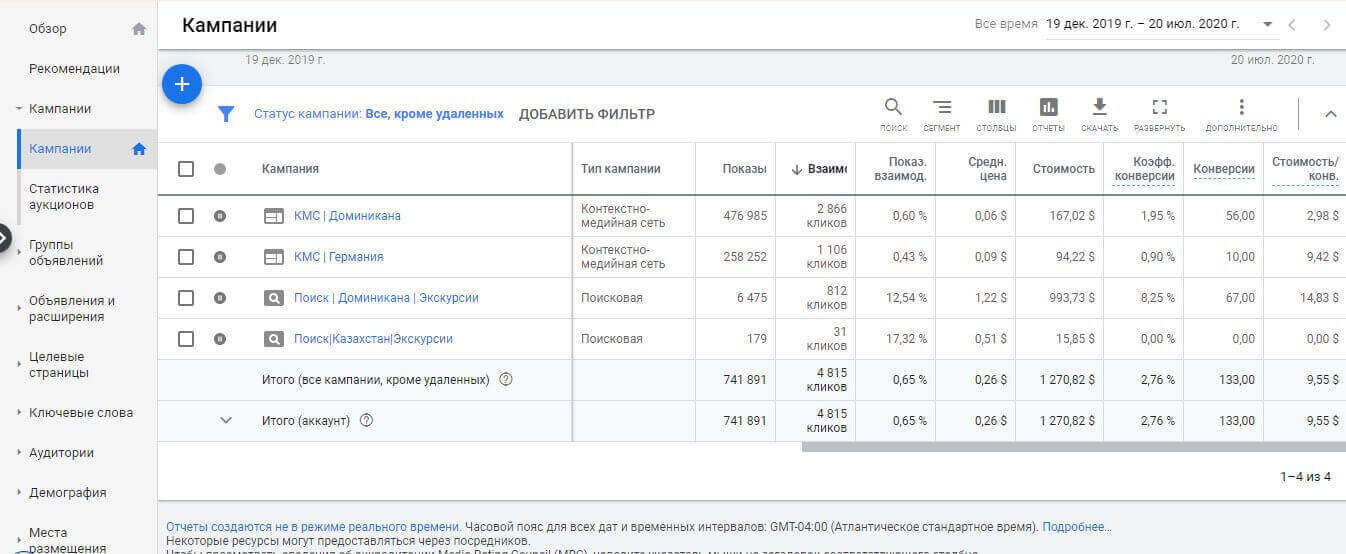The height and width of the screenshot is (554, 1346).
Task: Open the date range dropdown arrow
Action: (x=1268, y=24)
